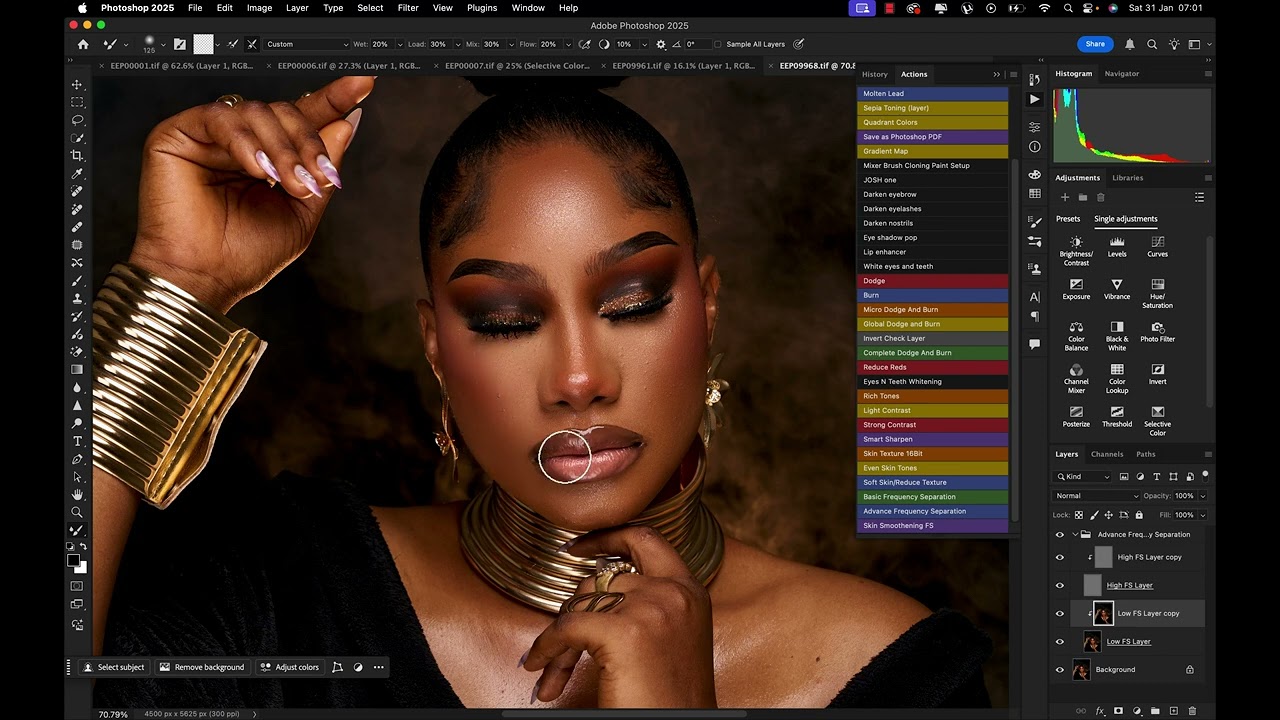The image size is (1280, 720).
Task: Create new fill or adjustment layer
Action: pyautogui.click(x=1137, y=711)
